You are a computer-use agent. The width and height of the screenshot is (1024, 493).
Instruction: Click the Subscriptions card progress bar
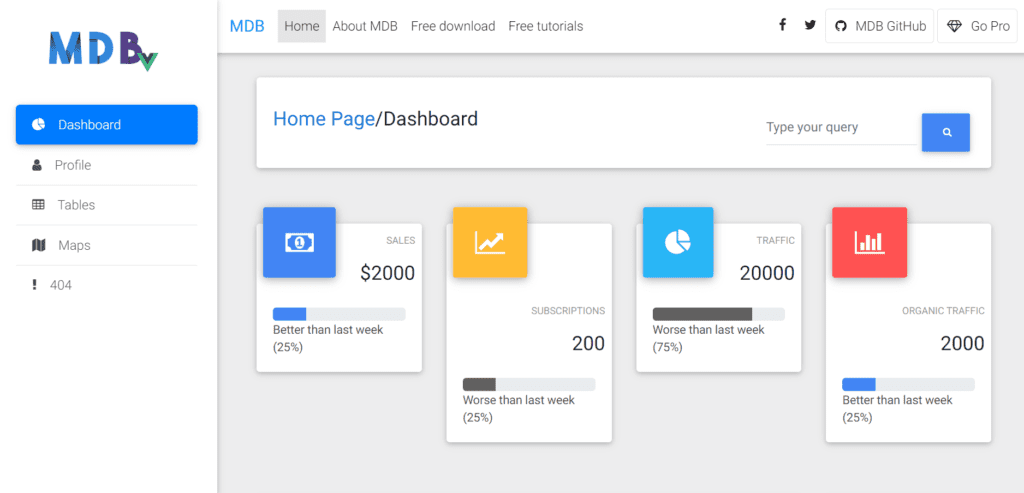[x=529, y=384]
